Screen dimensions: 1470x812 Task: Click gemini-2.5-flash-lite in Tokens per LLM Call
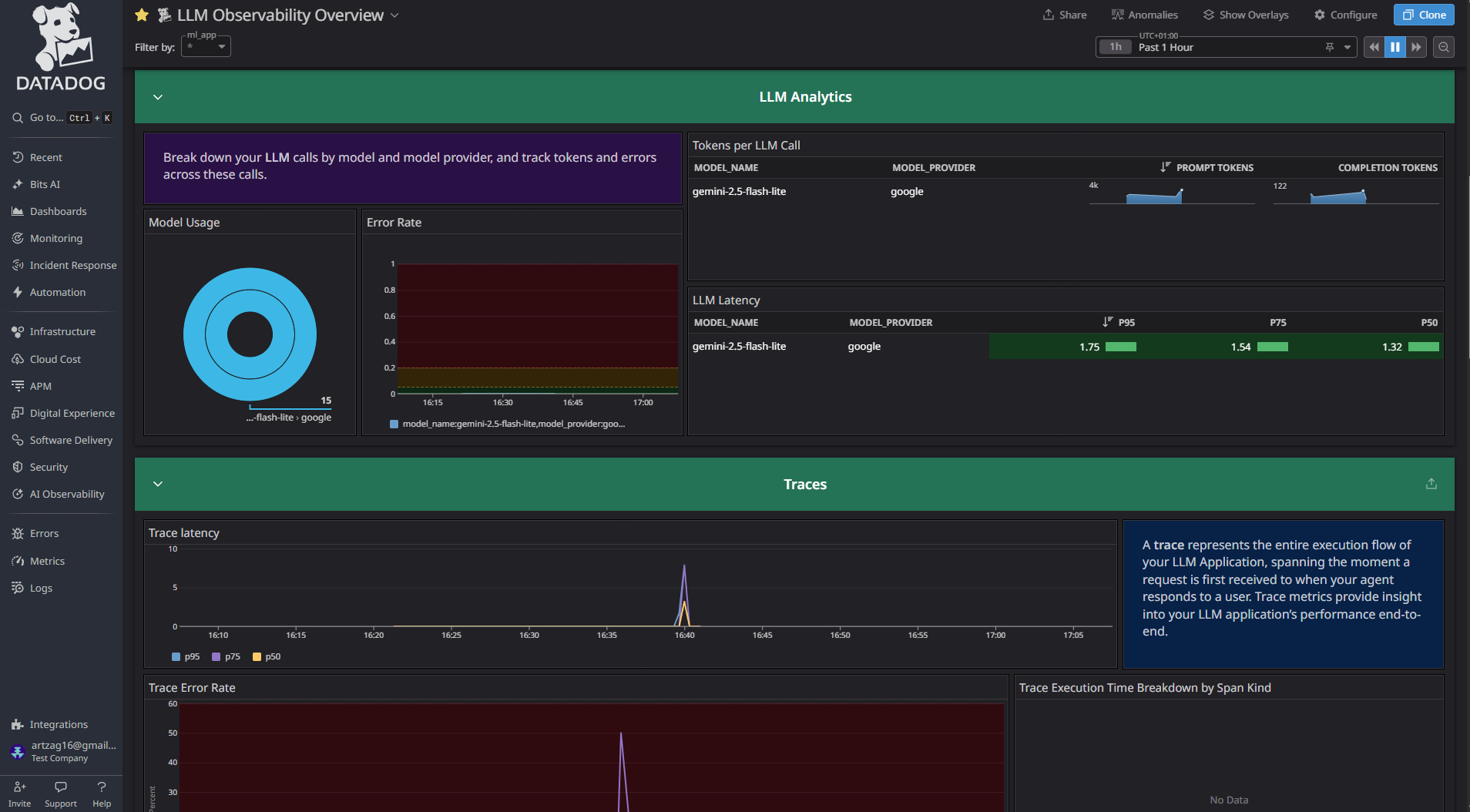(x=739, y=191)
